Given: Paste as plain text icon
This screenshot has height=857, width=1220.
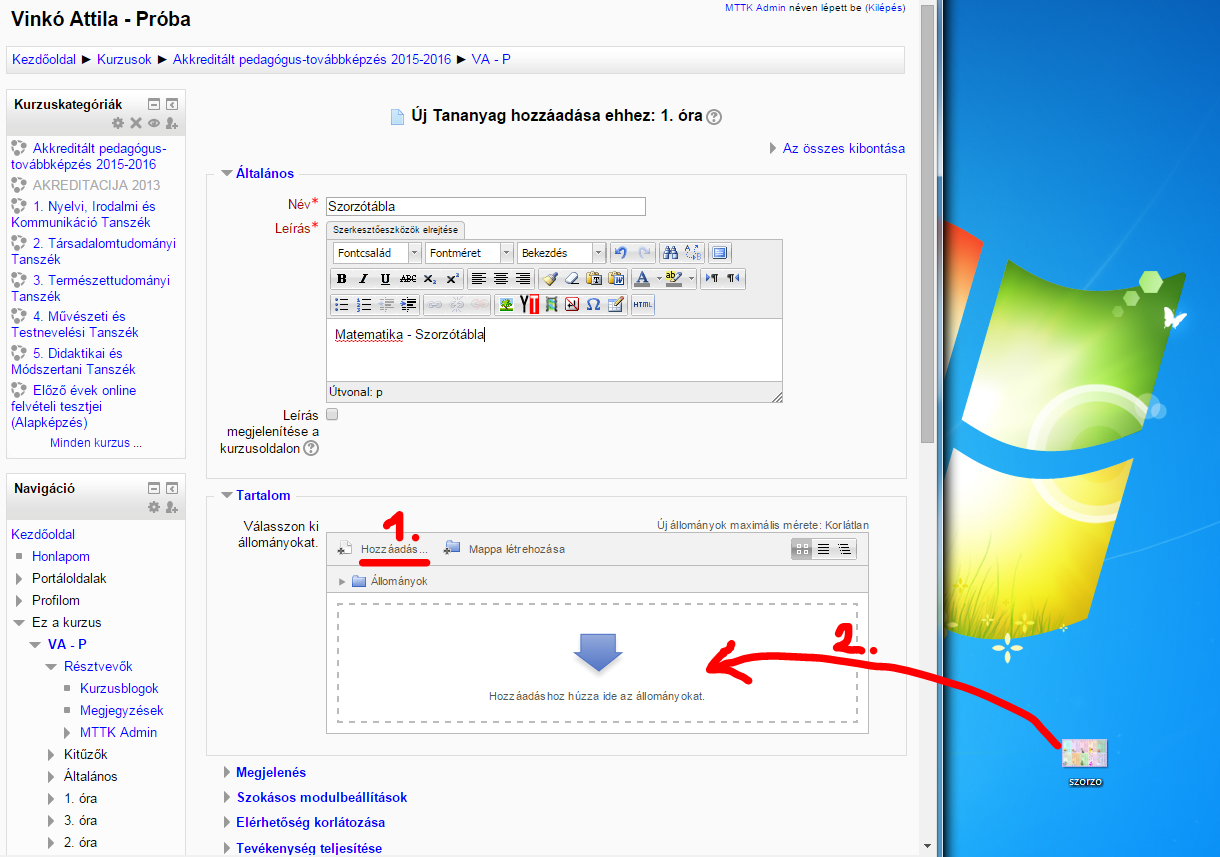Looking at the screenshot, I should (594, 279).
